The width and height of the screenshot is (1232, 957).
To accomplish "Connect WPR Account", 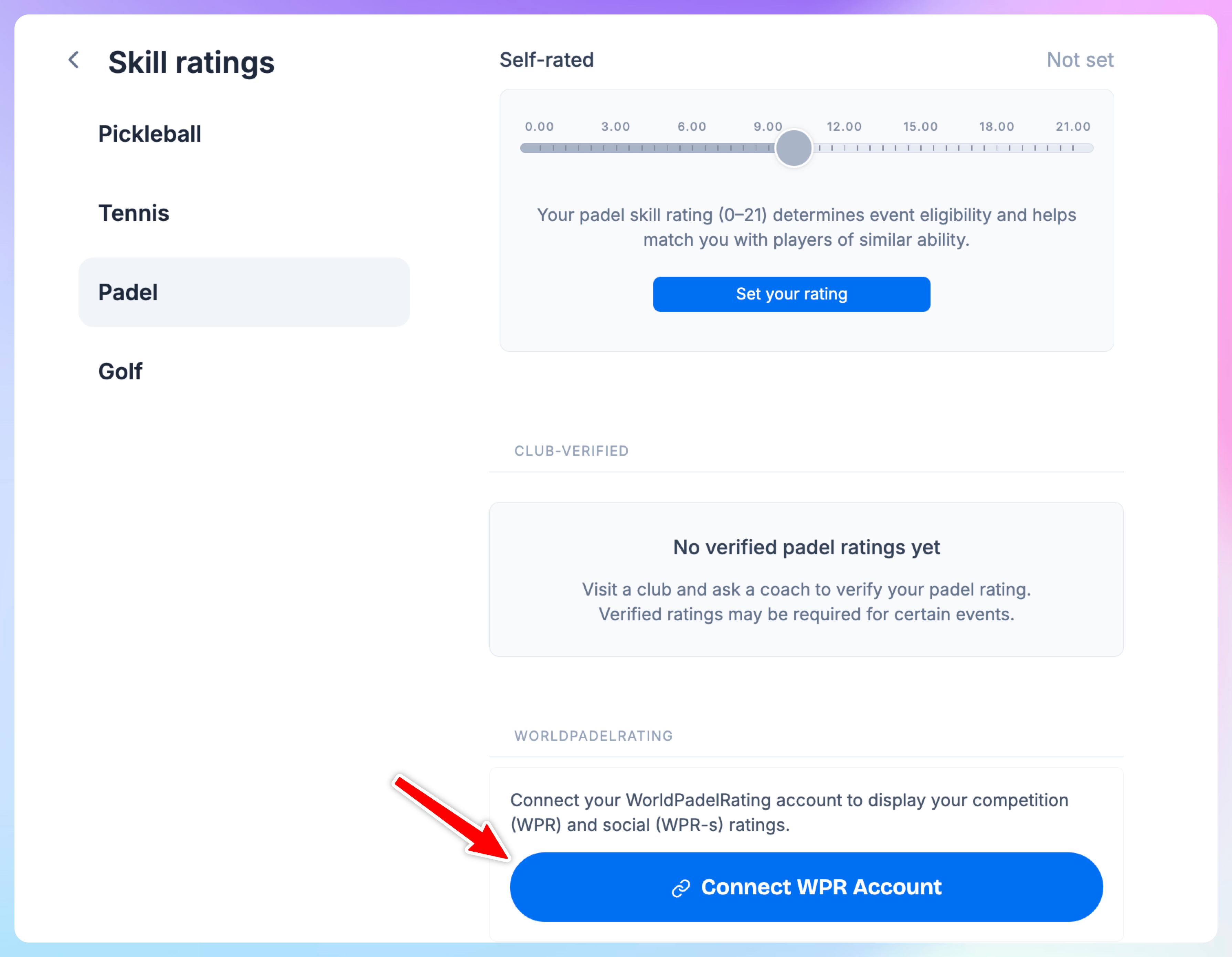I will coord(806,887).
